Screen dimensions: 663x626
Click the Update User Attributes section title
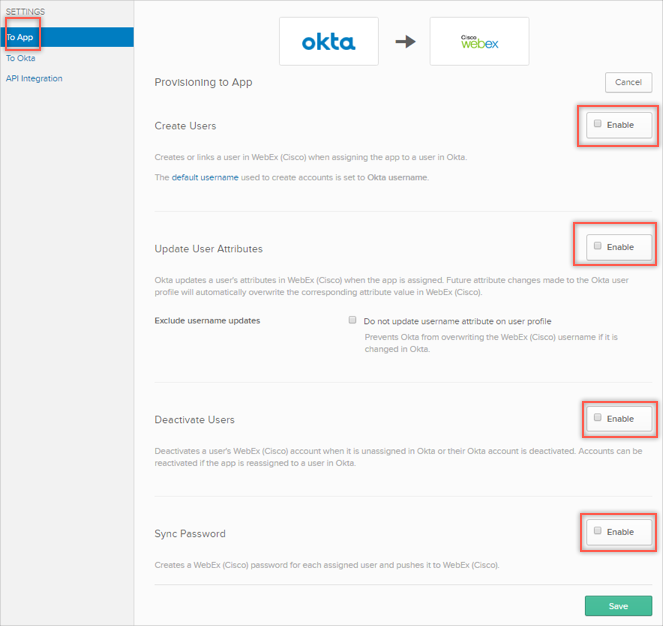tap(208, 248)
